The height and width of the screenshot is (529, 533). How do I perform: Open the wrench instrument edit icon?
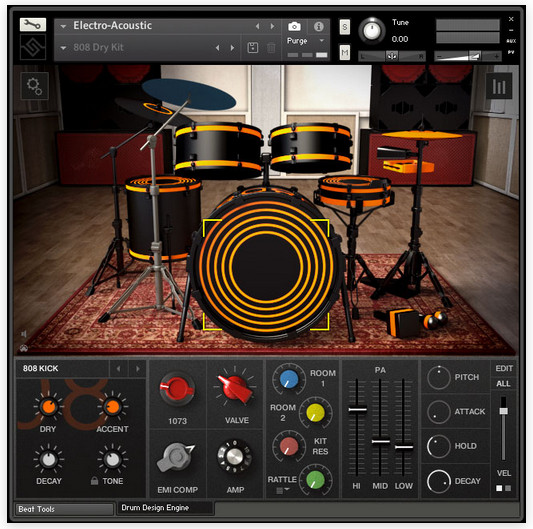point(33,24)
